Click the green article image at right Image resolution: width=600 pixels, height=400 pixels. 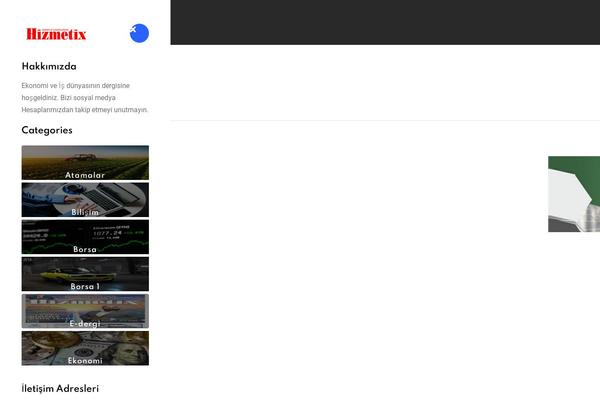(574, 194)
